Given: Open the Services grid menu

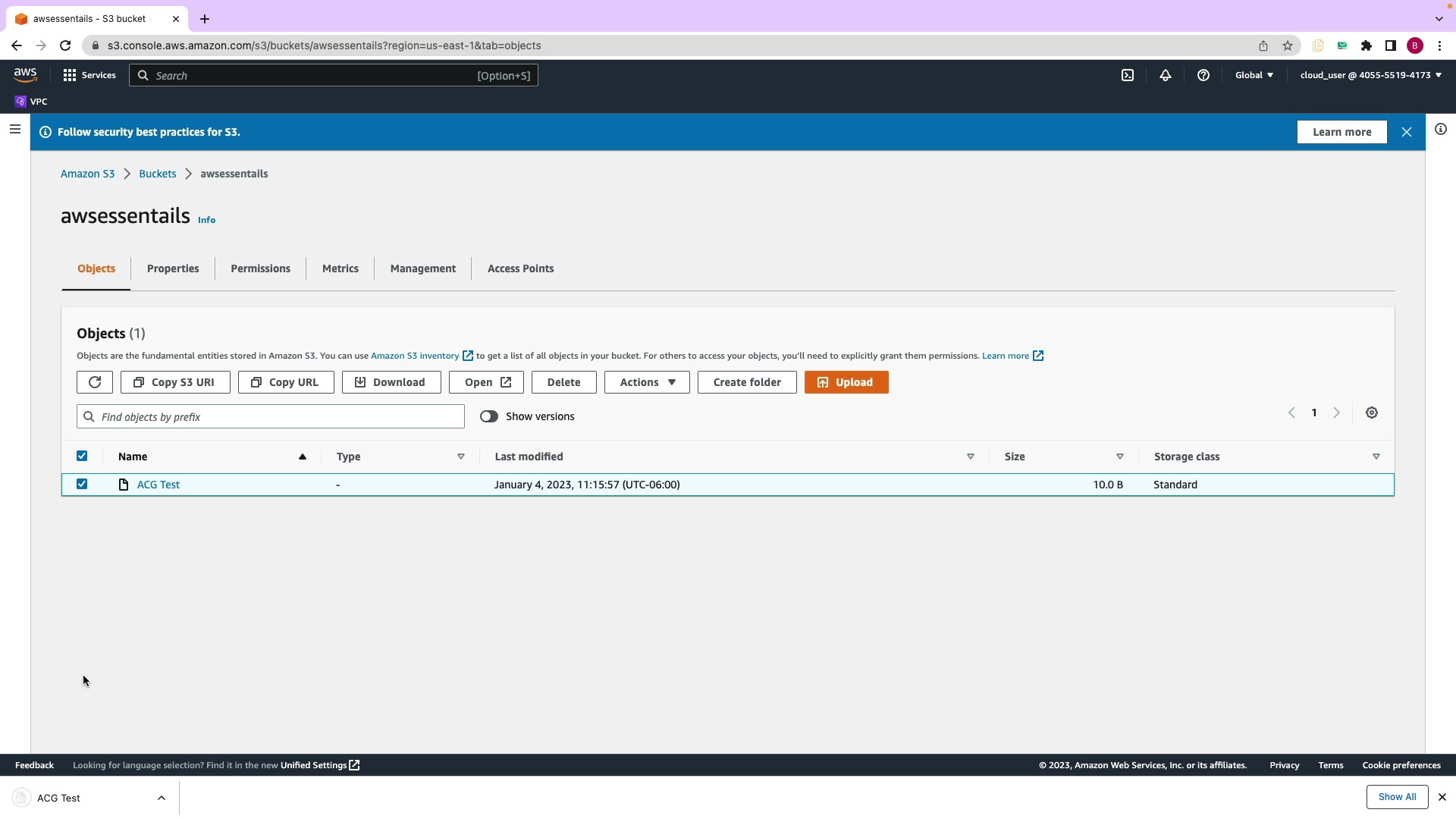Looking at the screenshot, I should tap(70, 75).
